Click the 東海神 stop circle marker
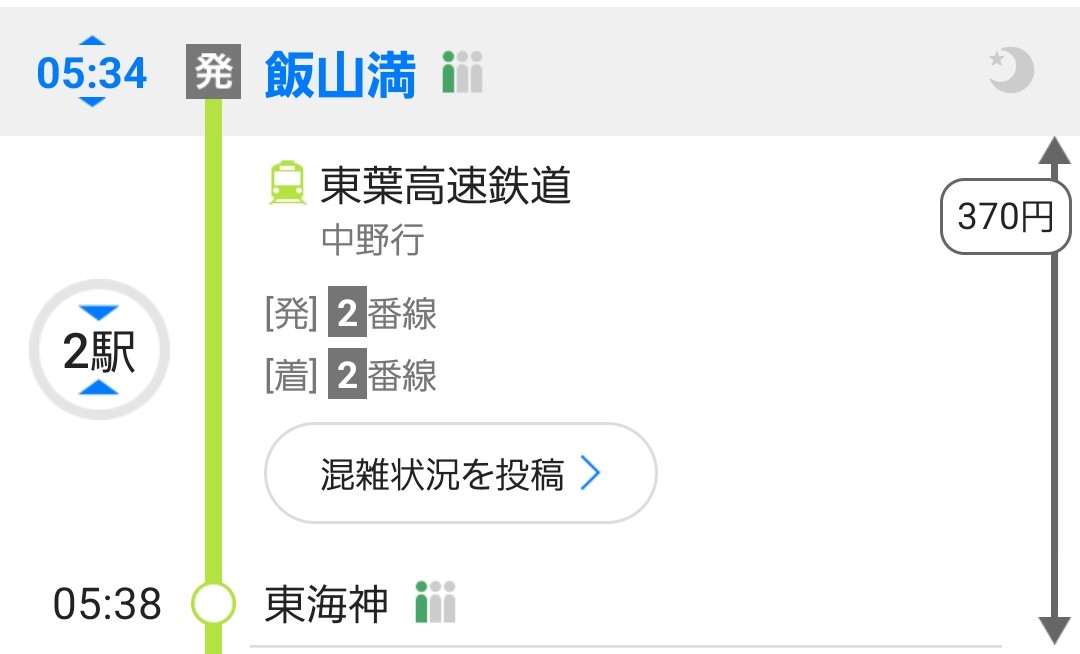1080x654 pixels. [212, 604]
